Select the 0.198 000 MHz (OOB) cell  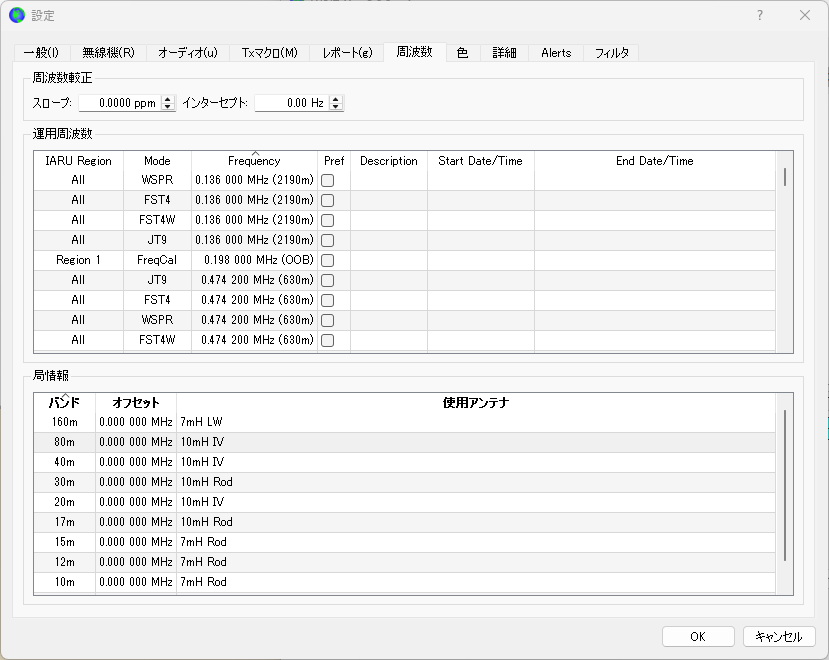click(254, 260)
